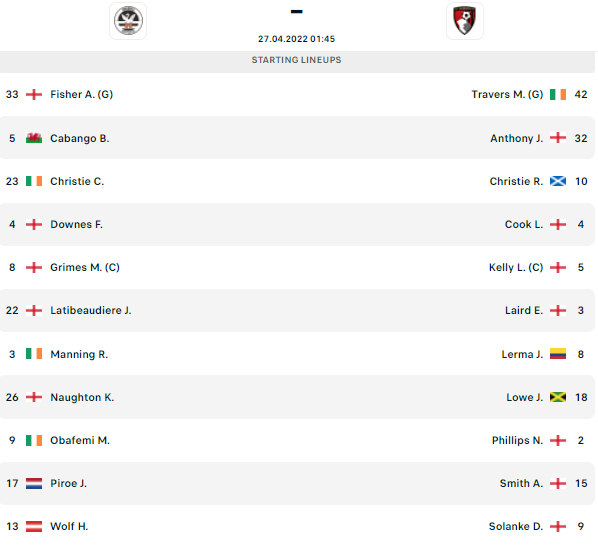Click the Scotland flag beside Christie R.
Image resolution: width=598 pixels, height=548 pixels.
click(558, 181)
